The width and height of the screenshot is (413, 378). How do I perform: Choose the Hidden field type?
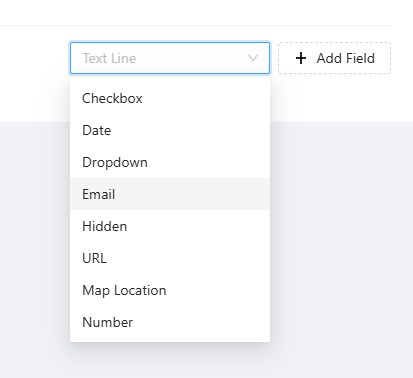[170, 226]
